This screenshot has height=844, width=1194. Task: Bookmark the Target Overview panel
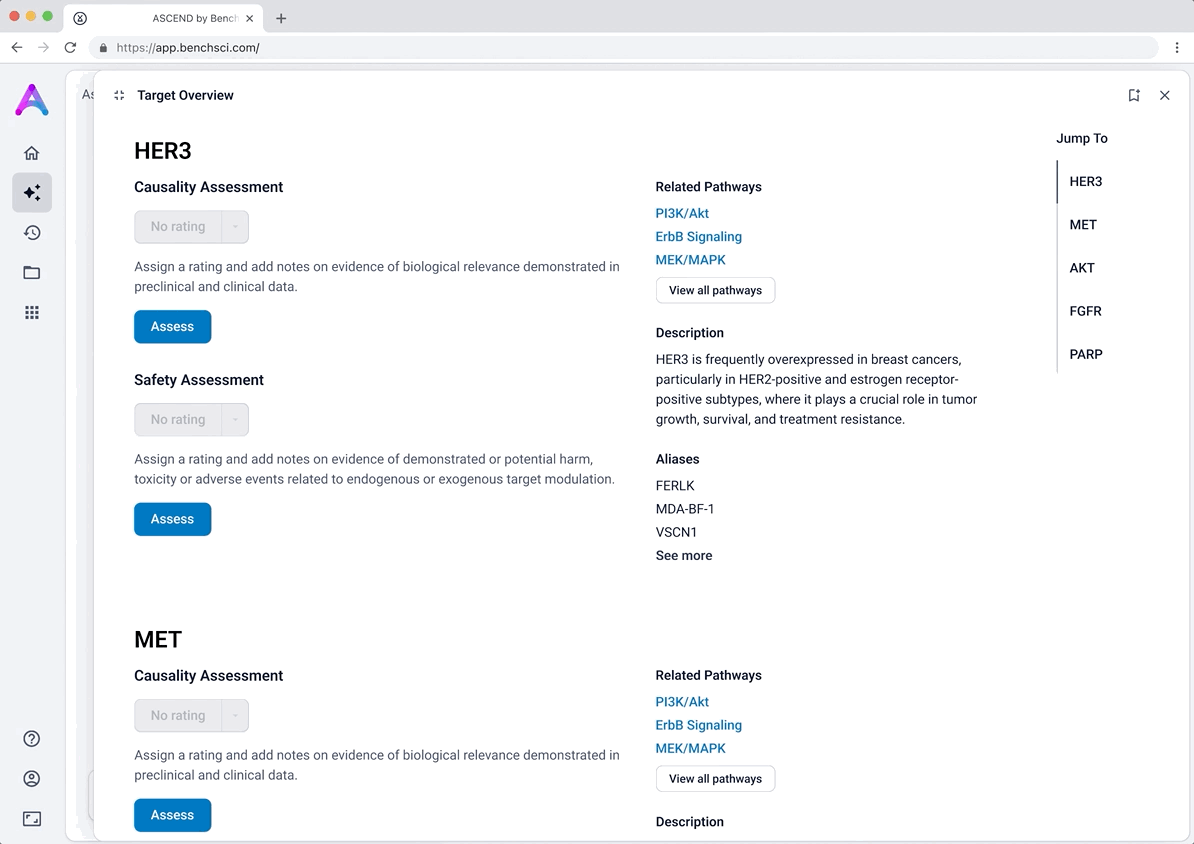point(1134,95)
